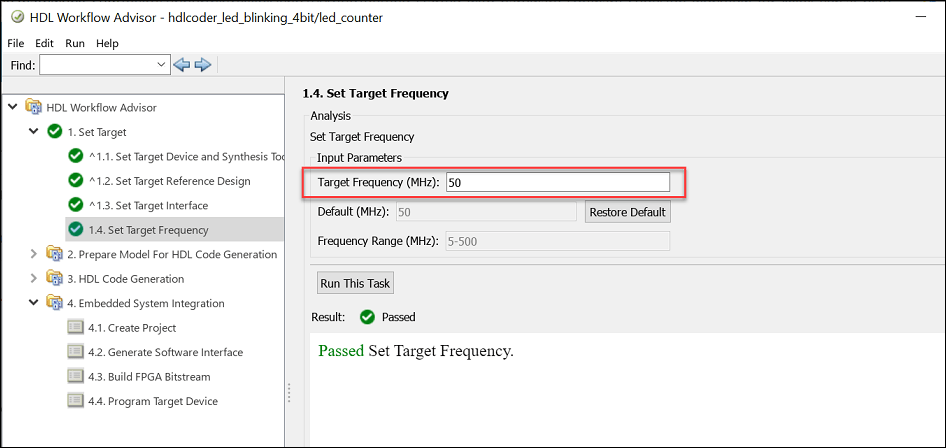Open the File menu
Image resolution: width=946 pixels, height=448 pixels.
(16, 44)
